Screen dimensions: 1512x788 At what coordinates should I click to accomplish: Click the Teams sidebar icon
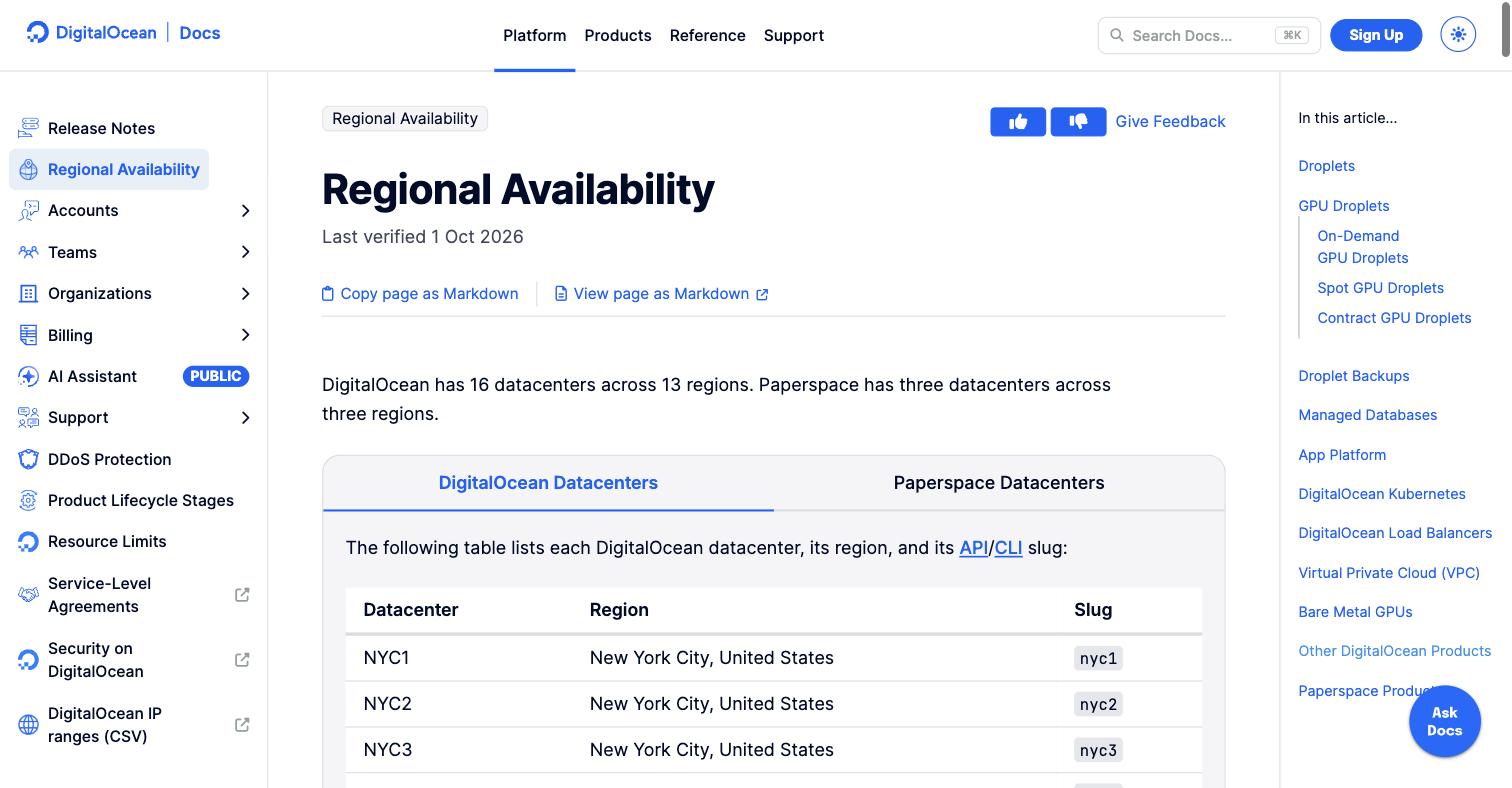pyautogui.click(x=28, y=252)
